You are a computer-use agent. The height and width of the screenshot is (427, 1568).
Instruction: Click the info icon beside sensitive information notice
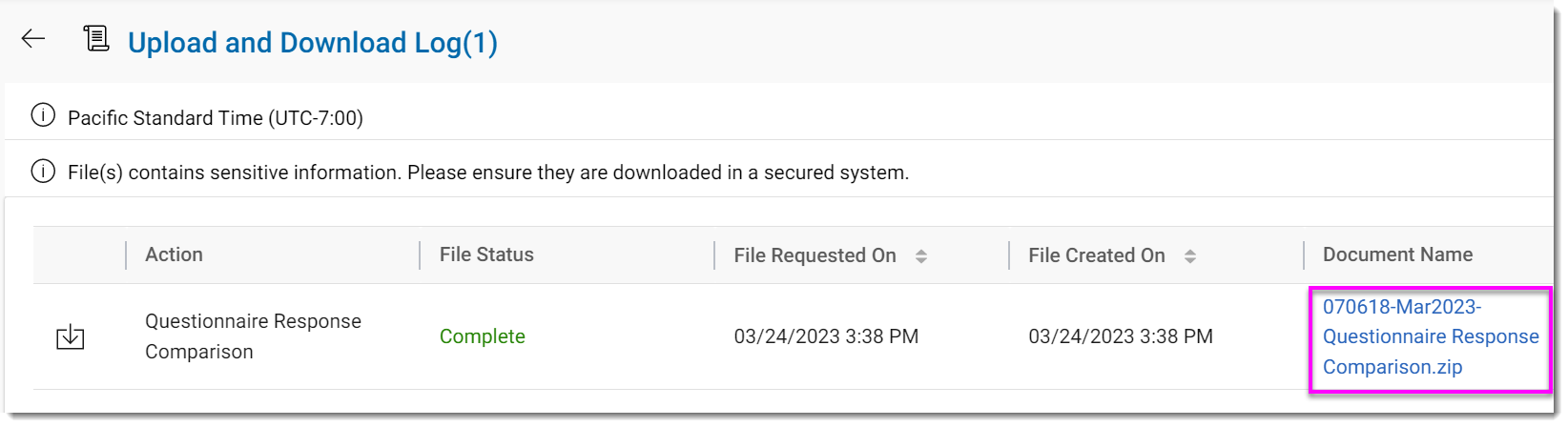43,172
